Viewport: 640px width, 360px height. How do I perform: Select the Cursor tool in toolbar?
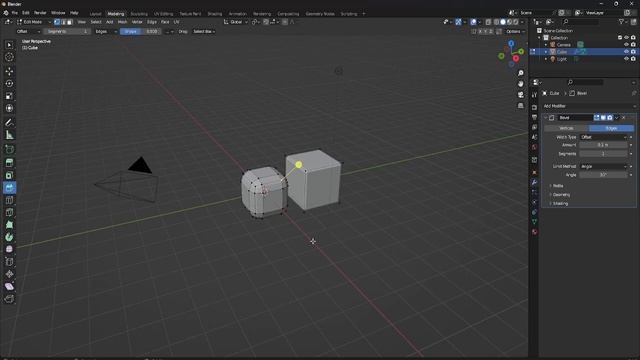coord(9,57)
